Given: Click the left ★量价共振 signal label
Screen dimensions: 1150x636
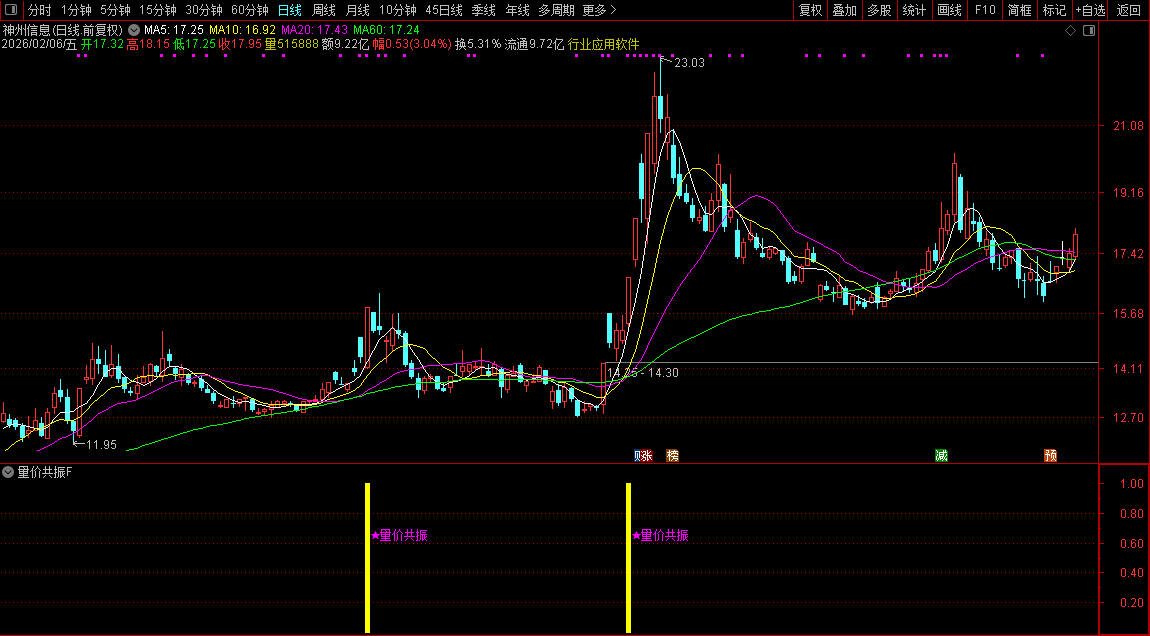Looking at the screenshot, I should coord(399,536).
